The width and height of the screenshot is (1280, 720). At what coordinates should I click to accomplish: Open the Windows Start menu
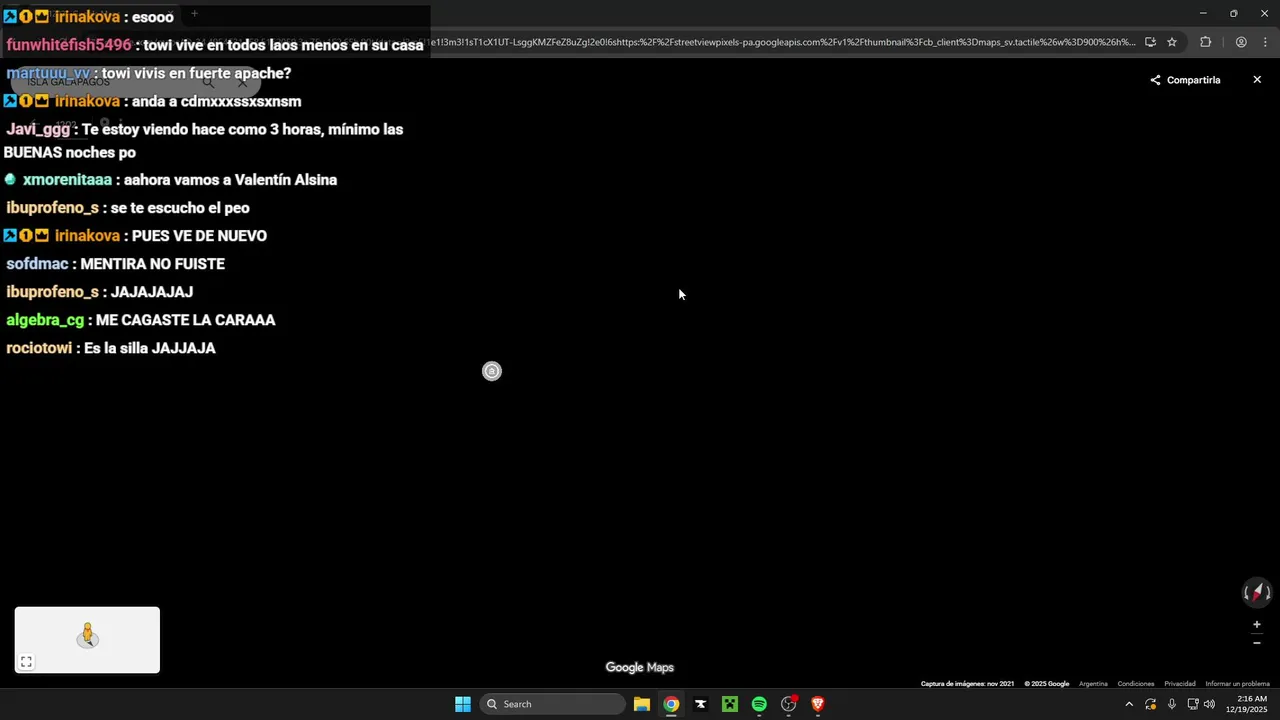(x=463, y=704)
